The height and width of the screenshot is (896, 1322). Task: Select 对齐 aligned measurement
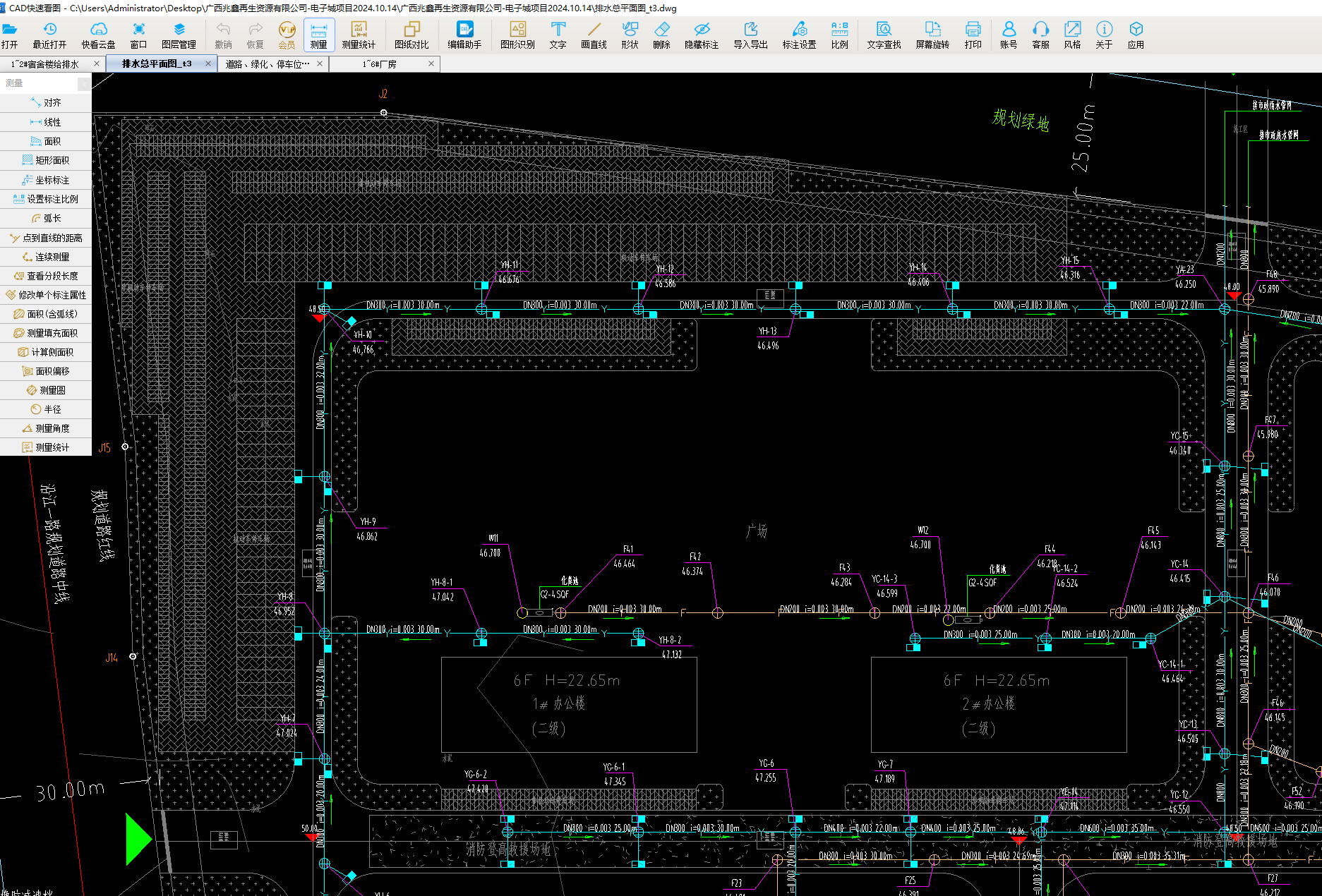click(x=46, y=103)
